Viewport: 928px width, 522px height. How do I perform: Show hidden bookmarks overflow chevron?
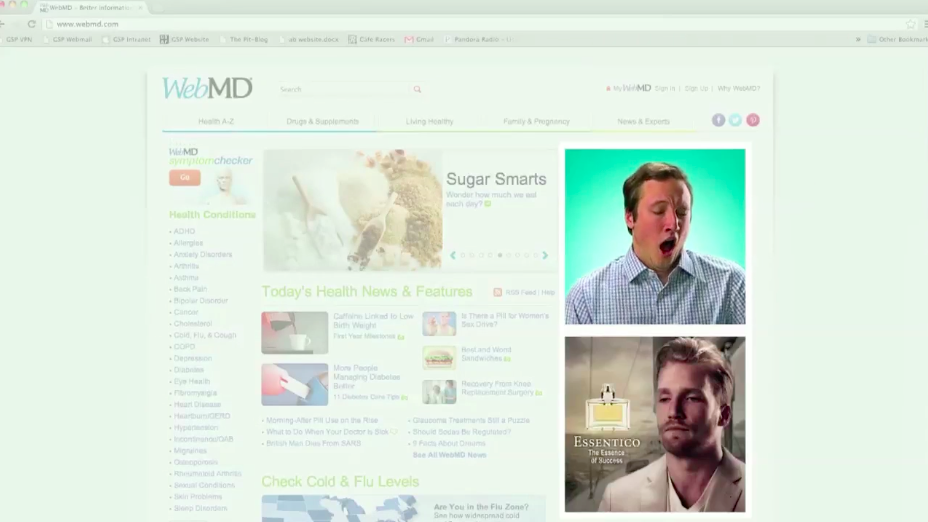pyautogui.click(x=858, y=39)
